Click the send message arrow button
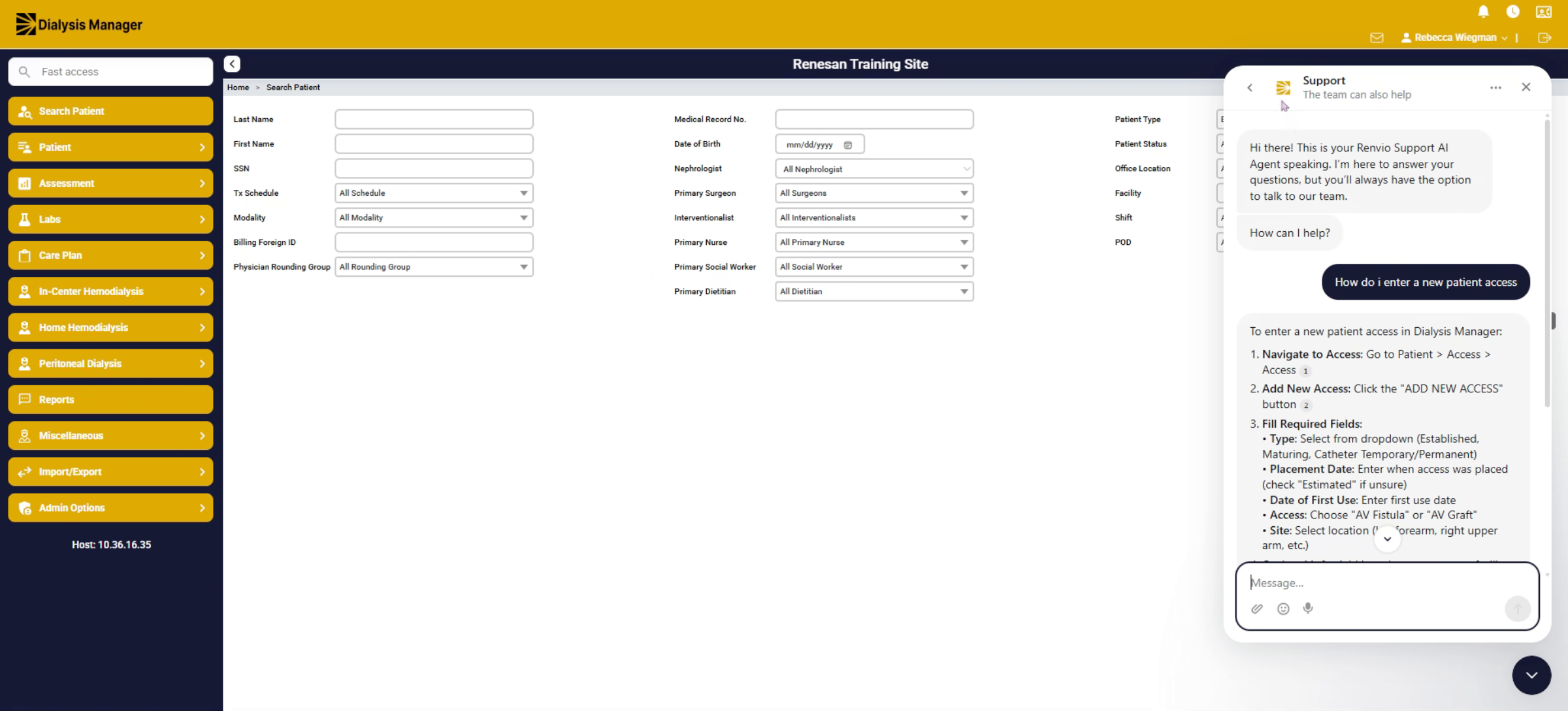This screenshot has width=1568, height=711. point(1518,608)
